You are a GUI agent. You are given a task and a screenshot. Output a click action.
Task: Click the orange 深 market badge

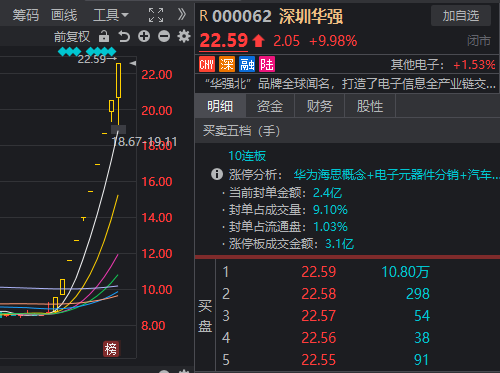point(227,64)
